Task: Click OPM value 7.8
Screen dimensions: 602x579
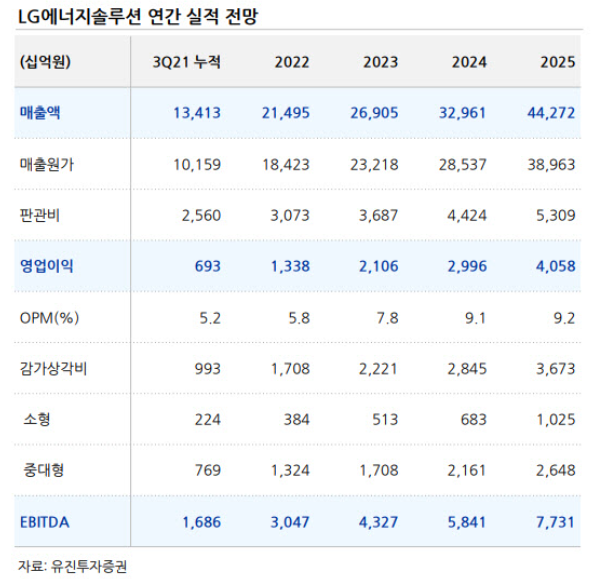Action: click(388, 318)
